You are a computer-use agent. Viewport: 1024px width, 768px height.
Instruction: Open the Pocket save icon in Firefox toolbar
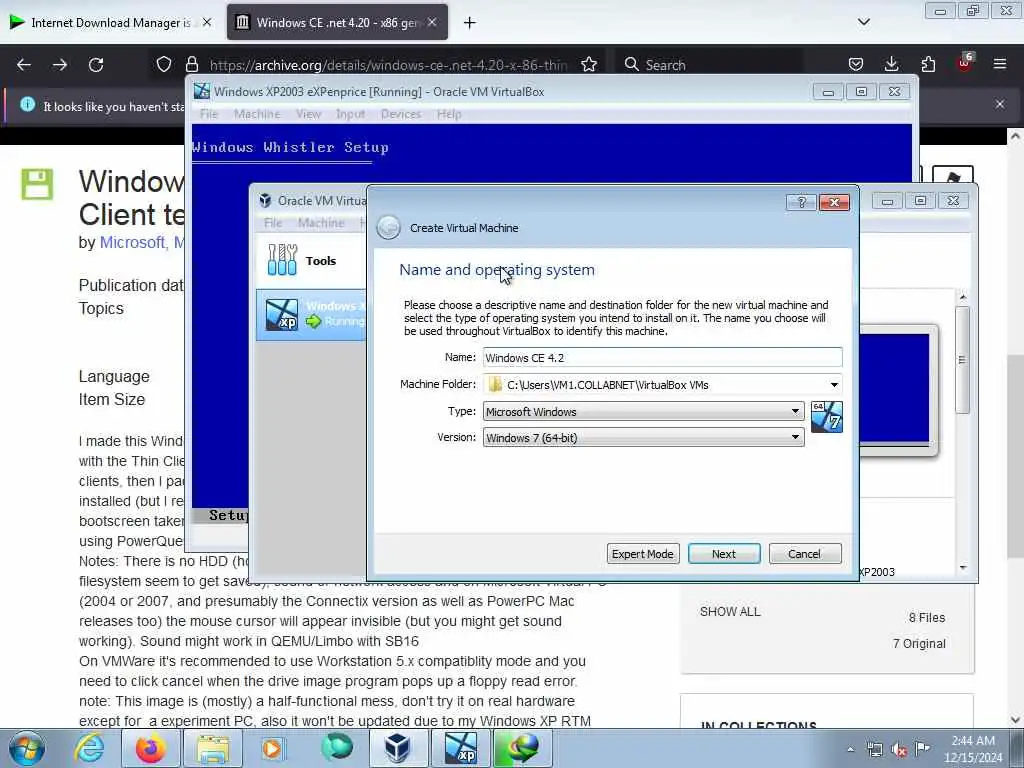pos(856,64)
